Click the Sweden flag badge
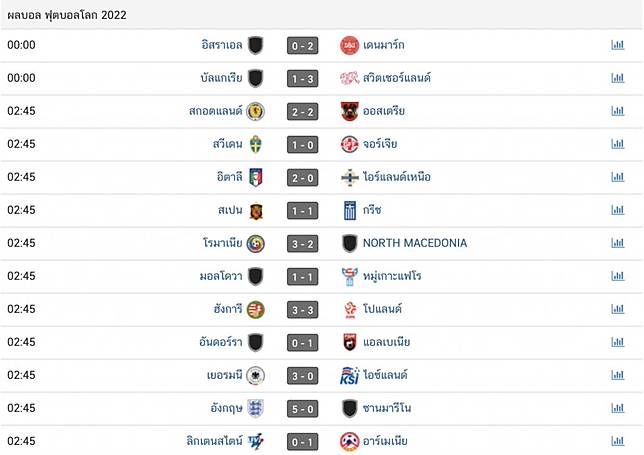644x455 pixels. [x=256, y=144]
